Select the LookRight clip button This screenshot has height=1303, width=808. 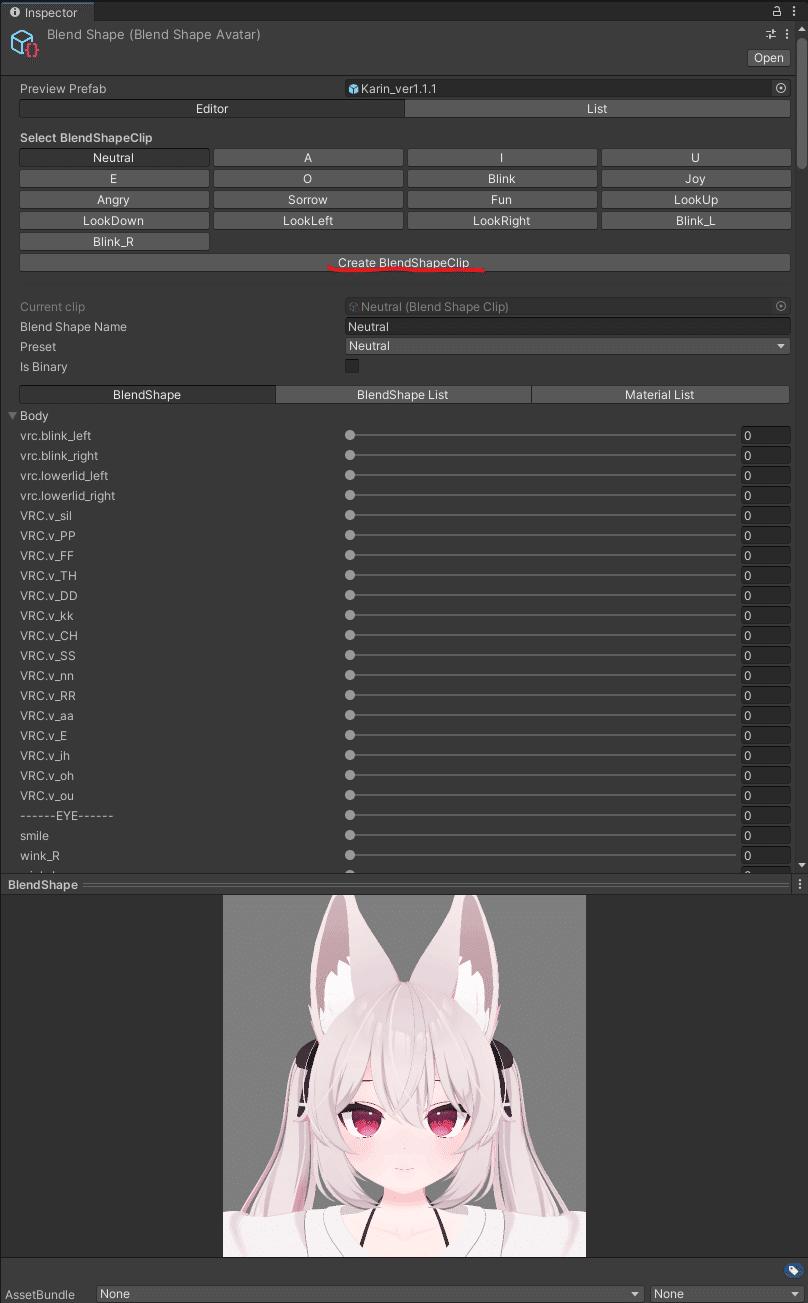[502, 221]
